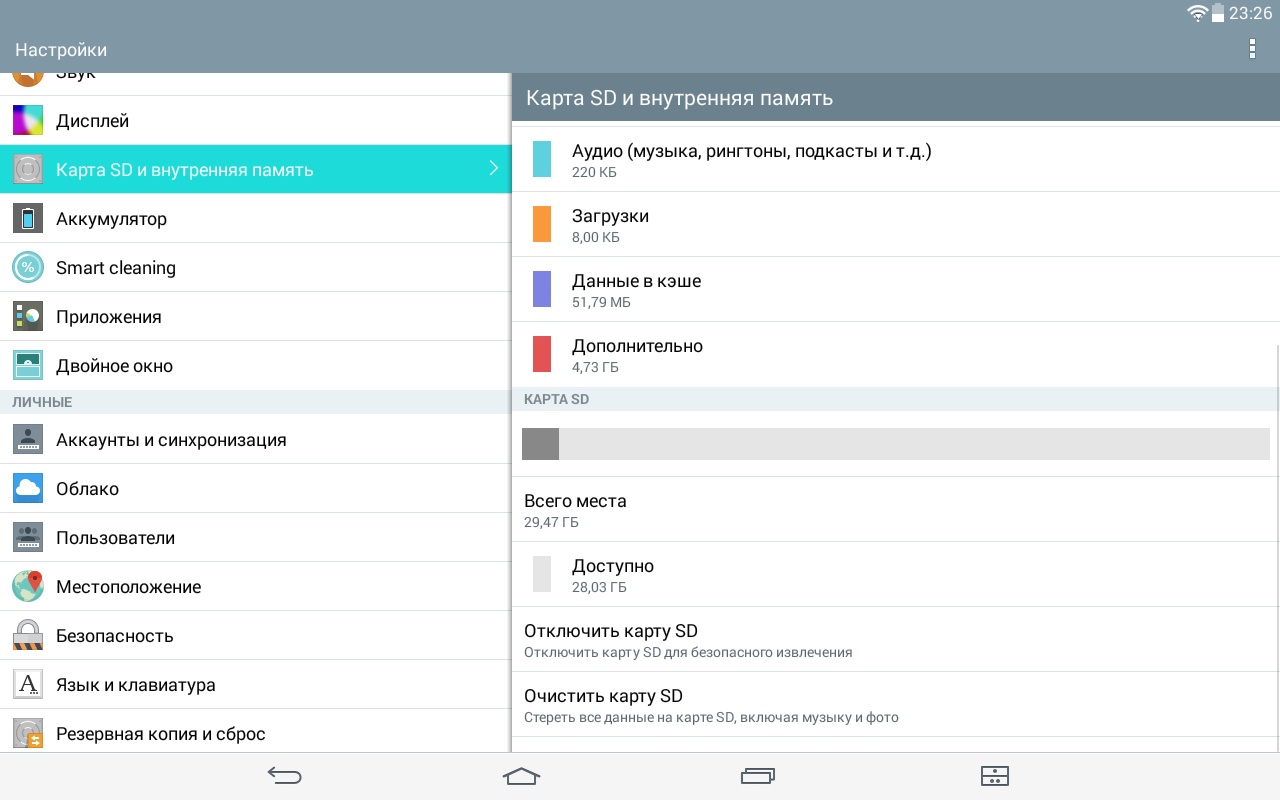Tap the Language and keyboard (Язык и клавиатура) icon
The image size is (1280, 800).
tap(28, 685)
